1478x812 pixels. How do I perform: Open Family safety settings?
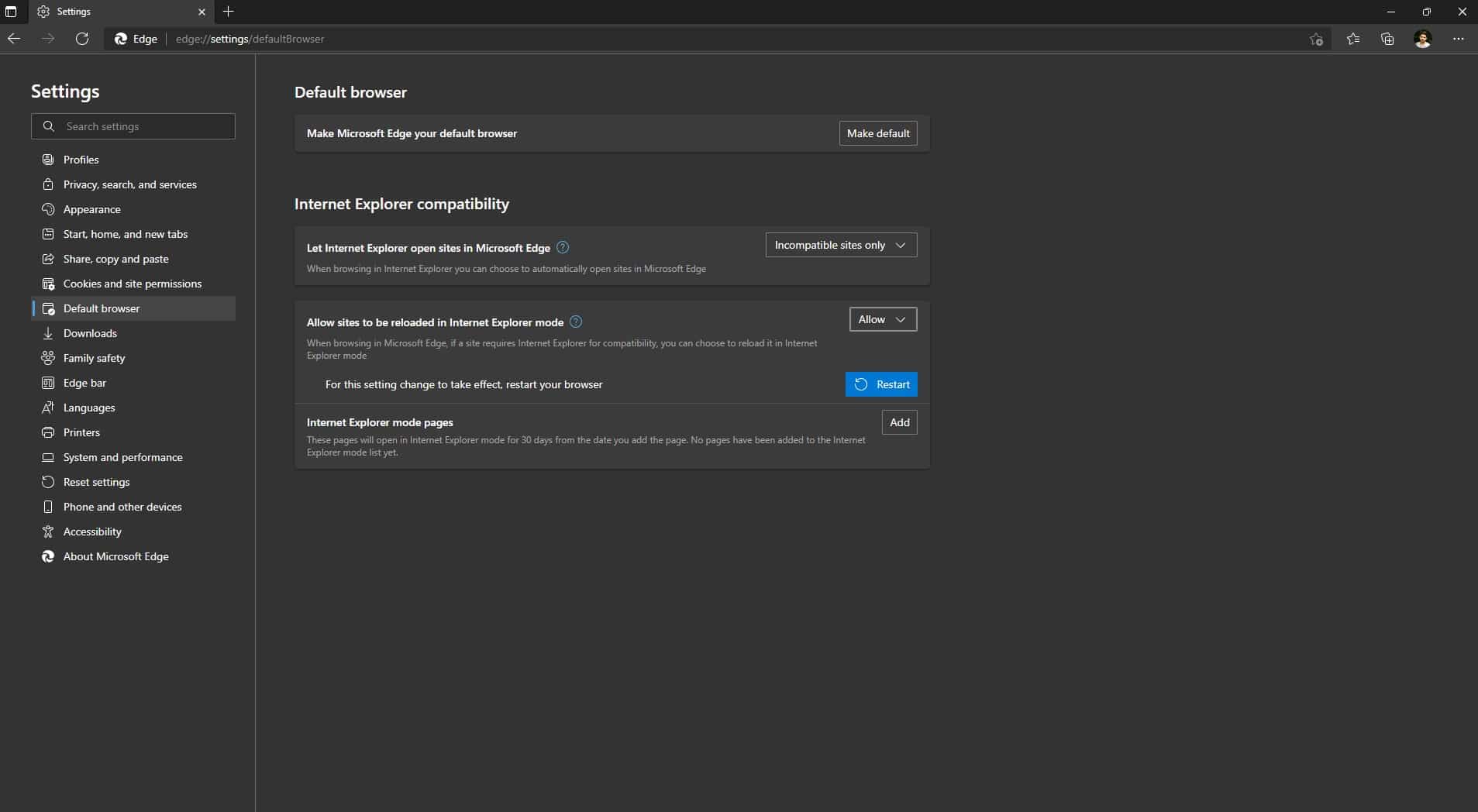click(133, 358)
